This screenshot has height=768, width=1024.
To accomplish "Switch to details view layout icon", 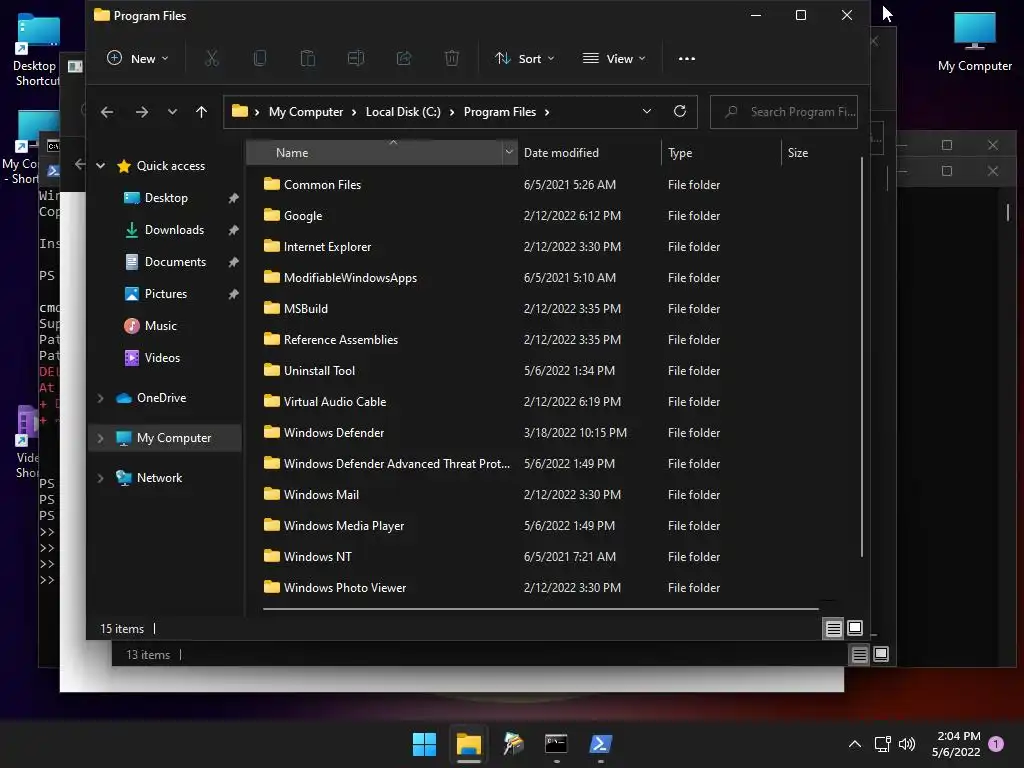I will tap(833, 628).
